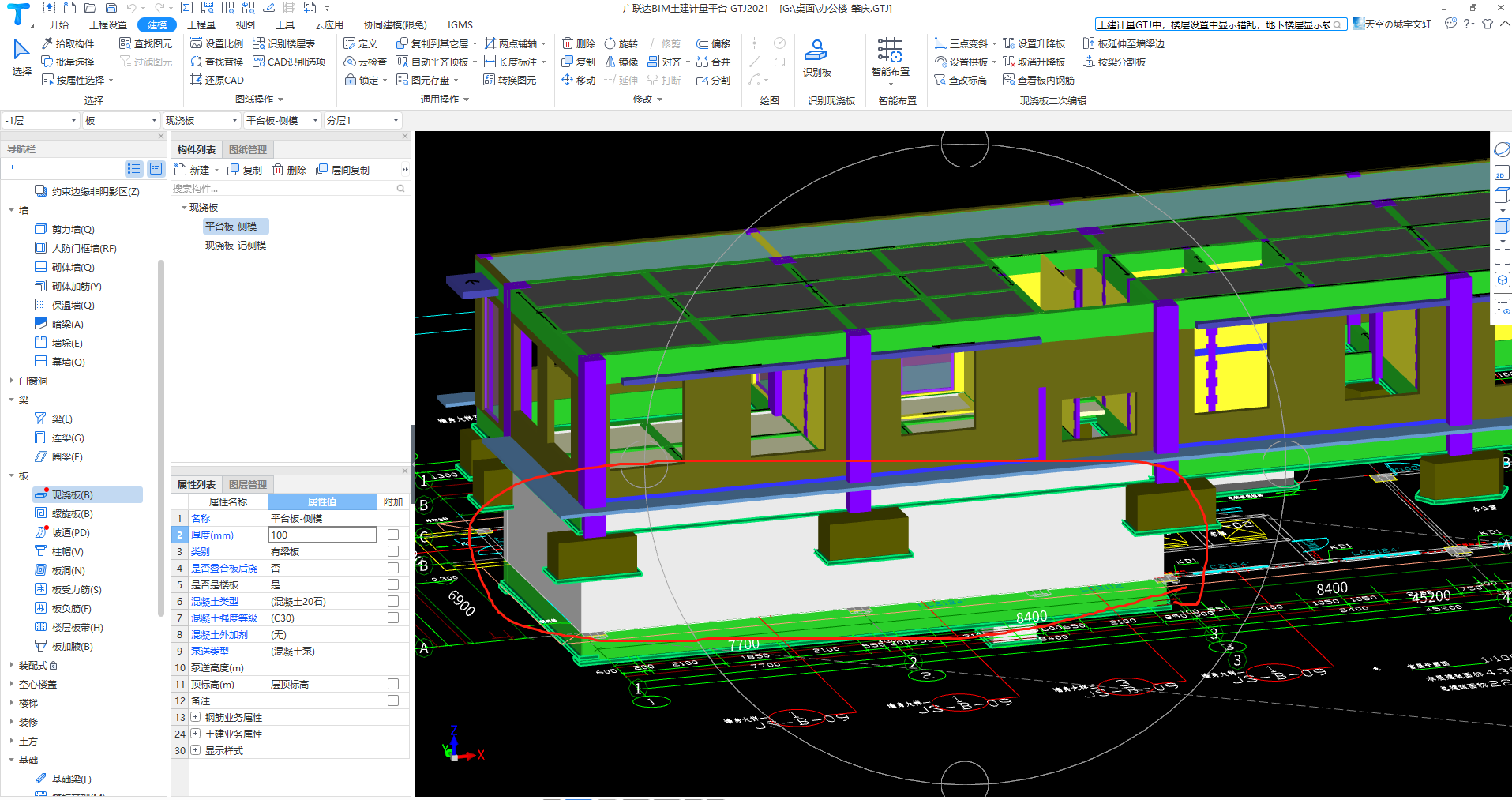Click 还原CAD restore tool

coord(217,80)
